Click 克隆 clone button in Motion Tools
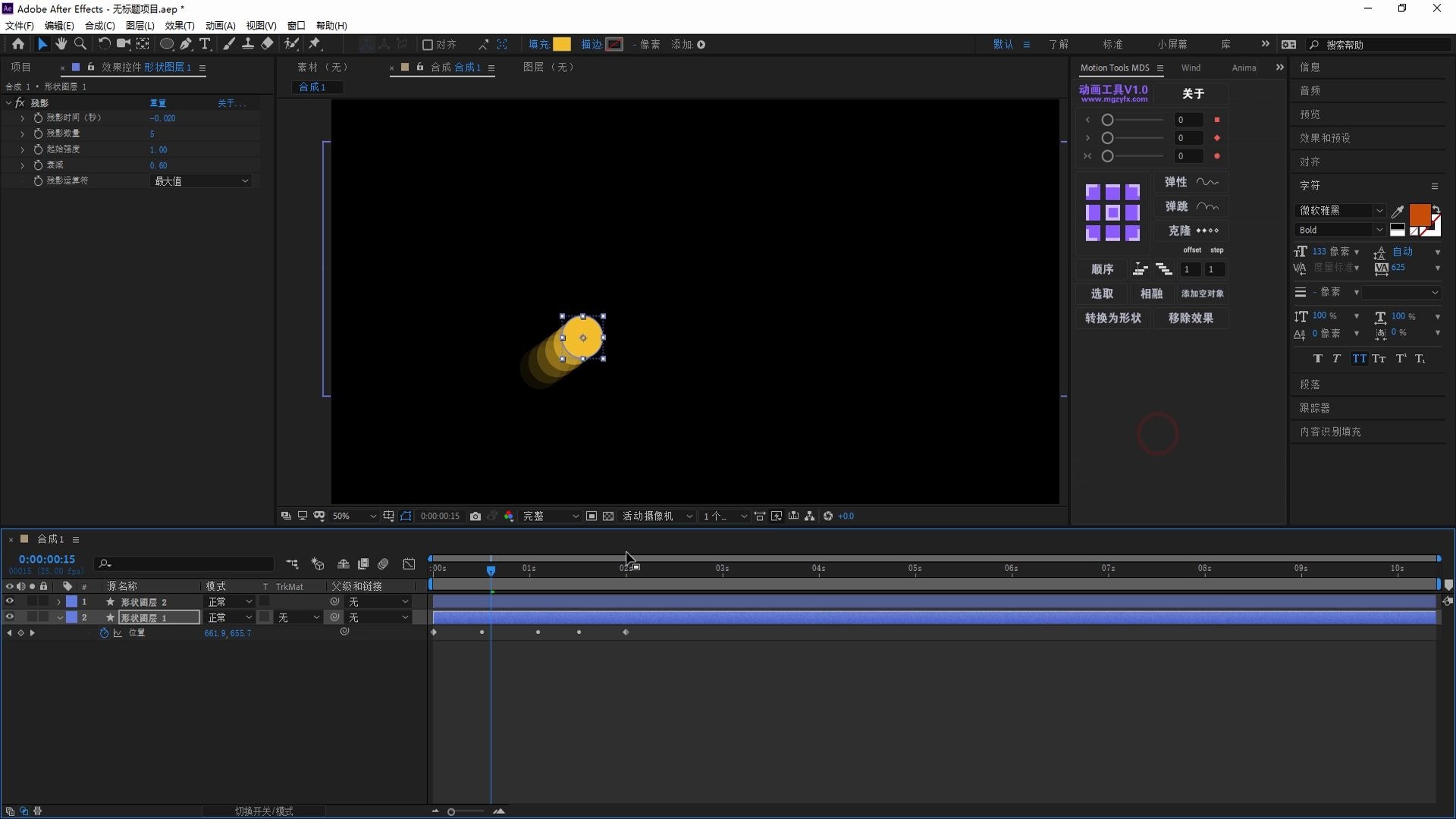 coord(1191,231)
